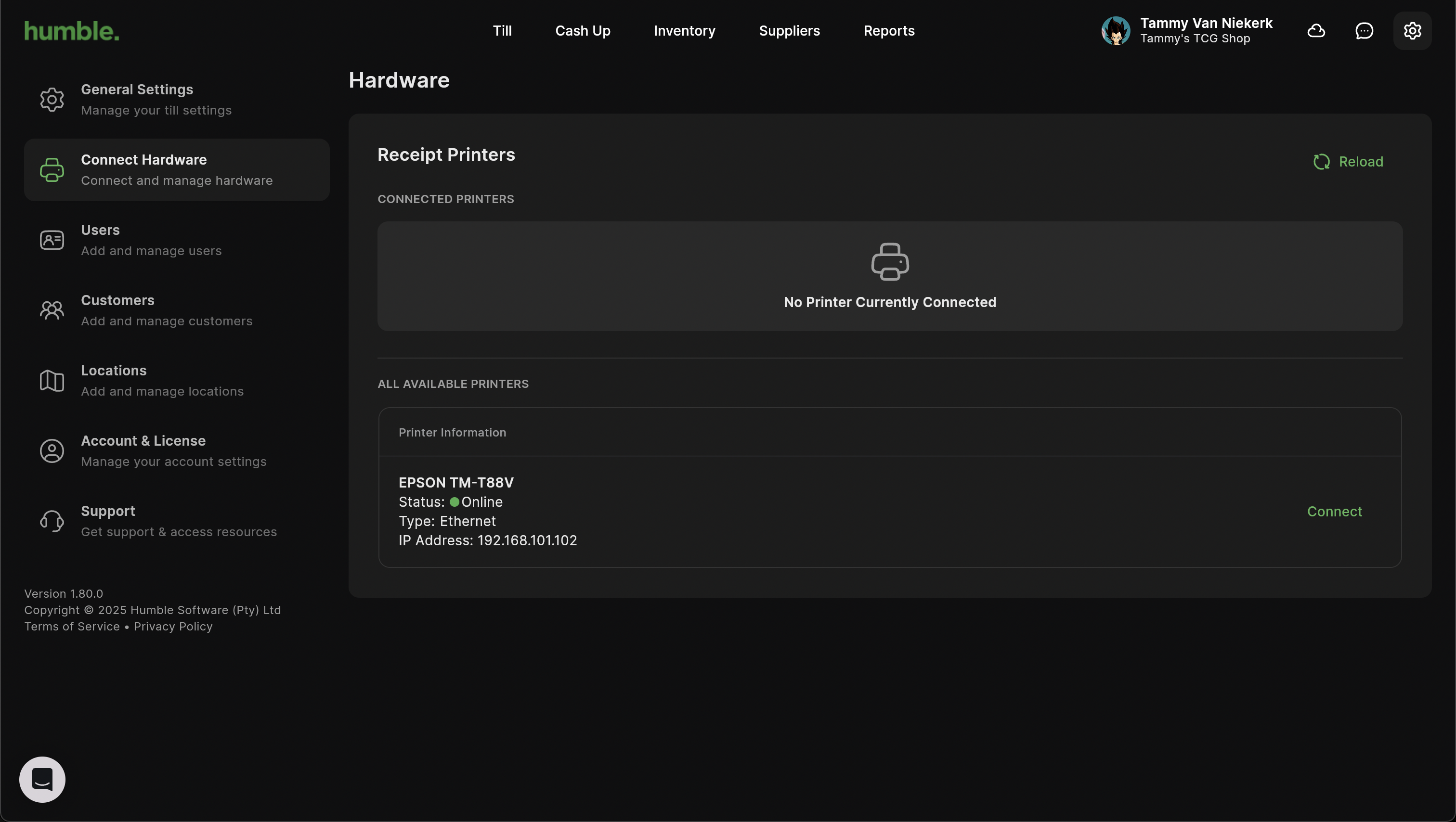Click the Users ID card icon
This screenshot has width=1456, height=822.
point(52,240)
